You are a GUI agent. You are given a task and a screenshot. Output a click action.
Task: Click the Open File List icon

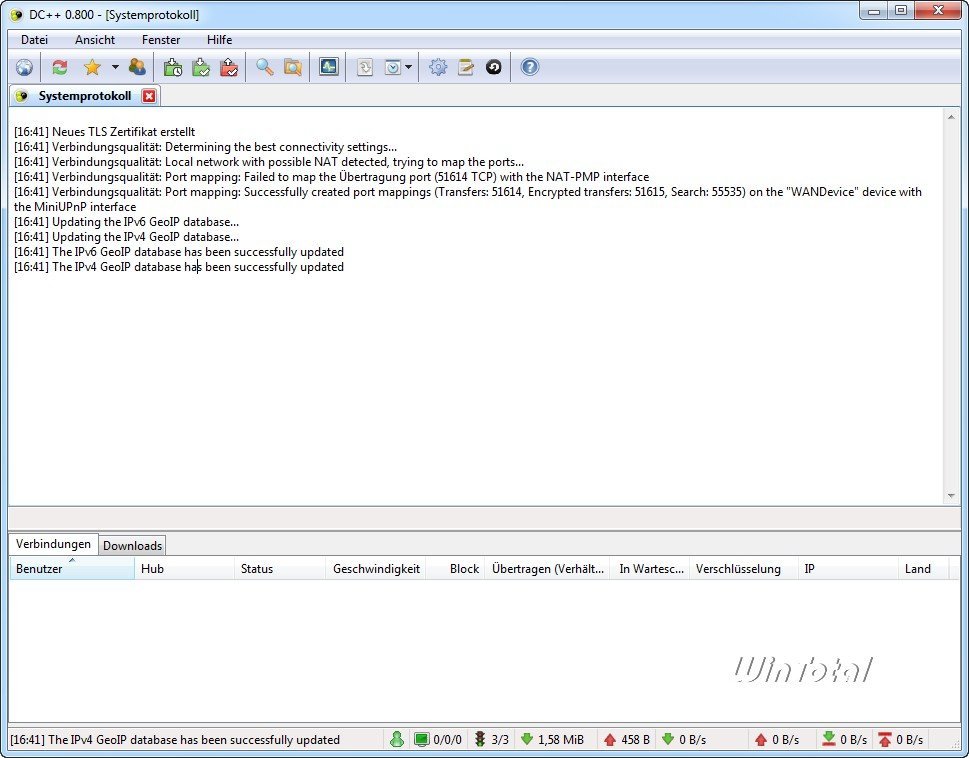(365, 67)
